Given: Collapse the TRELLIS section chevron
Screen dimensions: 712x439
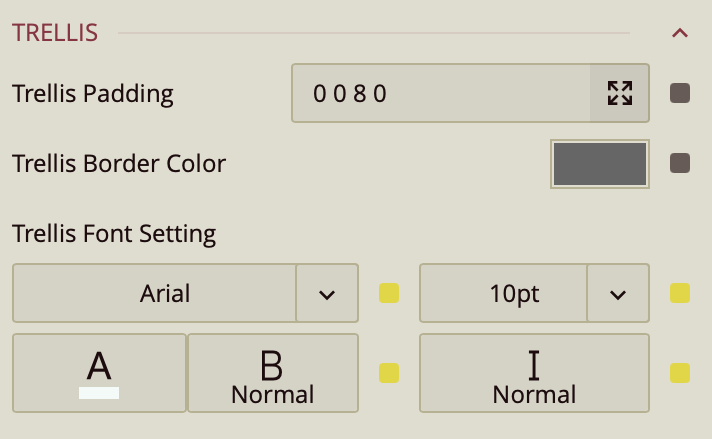Looking at the screenshot, I should [680, 33].
